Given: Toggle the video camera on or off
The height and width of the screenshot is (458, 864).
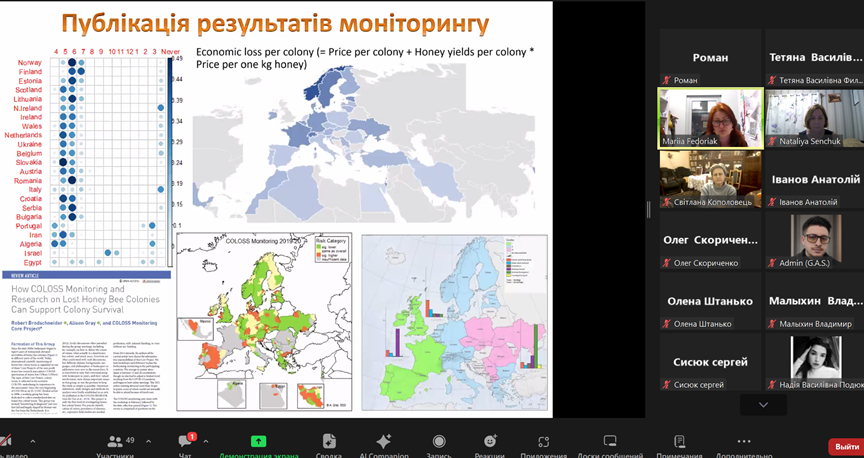Looking at the screenshot, I should point(7,443).
